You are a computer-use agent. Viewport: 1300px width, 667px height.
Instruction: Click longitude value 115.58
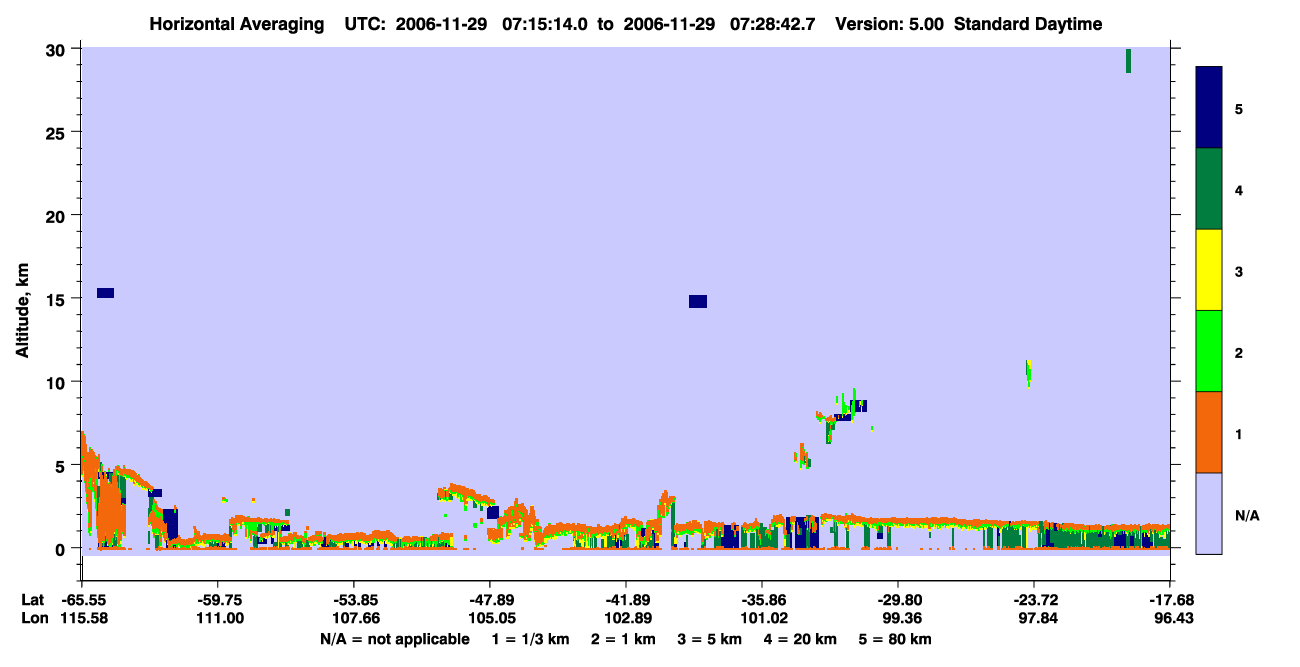coord(83,618)
